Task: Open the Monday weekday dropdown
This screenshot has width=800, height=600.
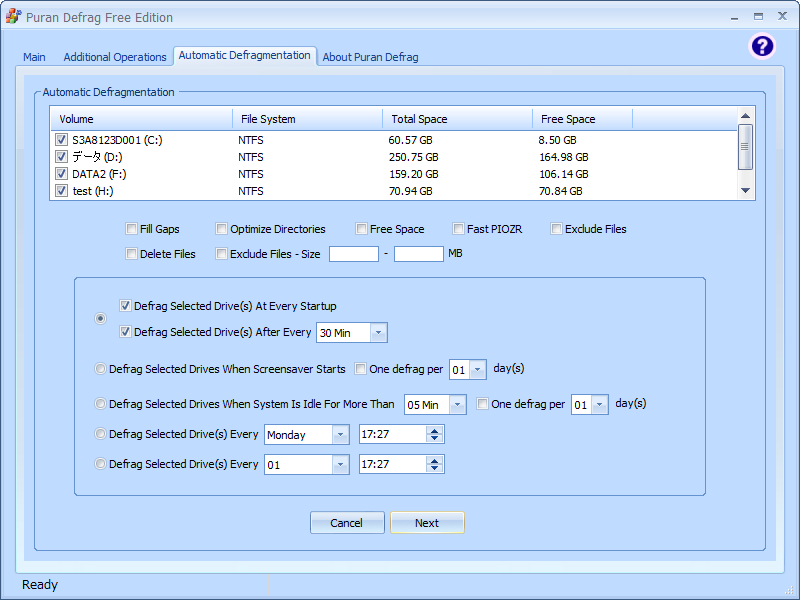Action: pos(340,435)
